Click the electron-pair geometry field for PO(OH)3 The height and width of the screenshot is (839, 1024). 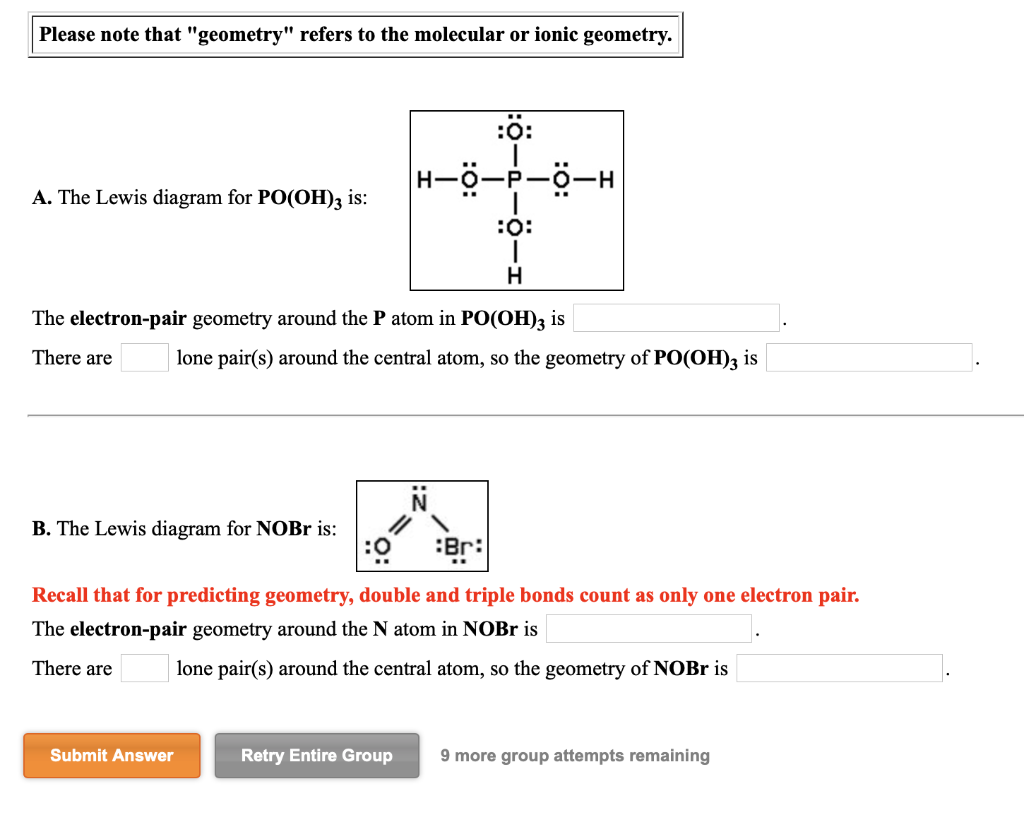point(676,317)
